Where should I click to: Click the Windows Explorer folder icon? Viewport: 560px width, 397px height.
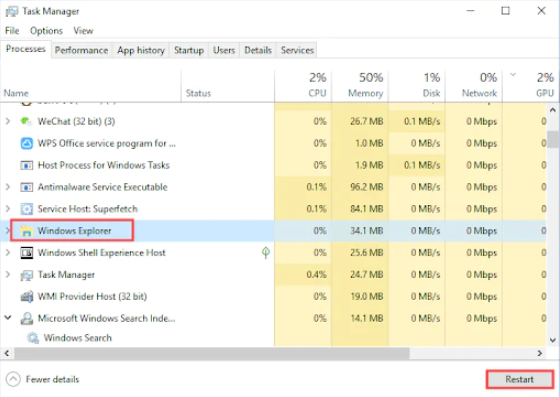click(x=26, y=231)
